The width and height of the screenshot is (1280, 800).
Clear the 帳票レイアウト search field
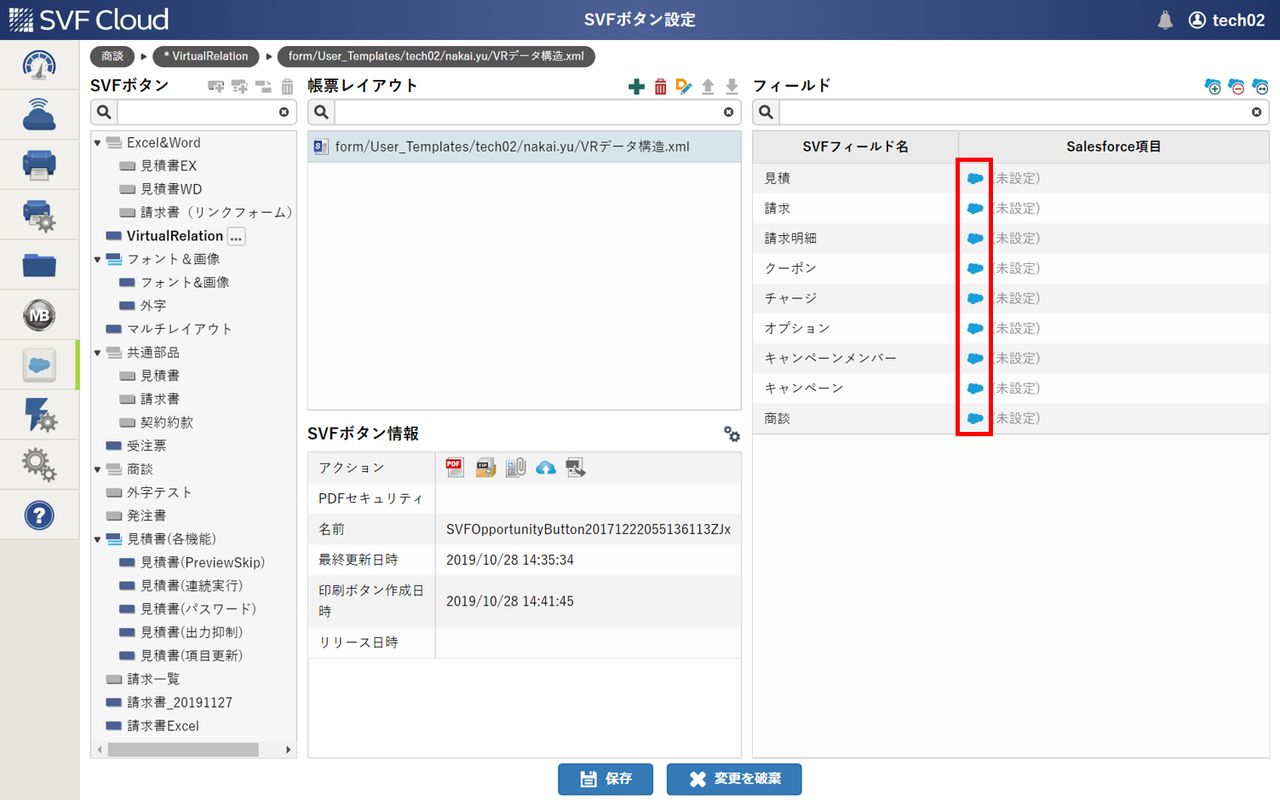tap(729, 112)
